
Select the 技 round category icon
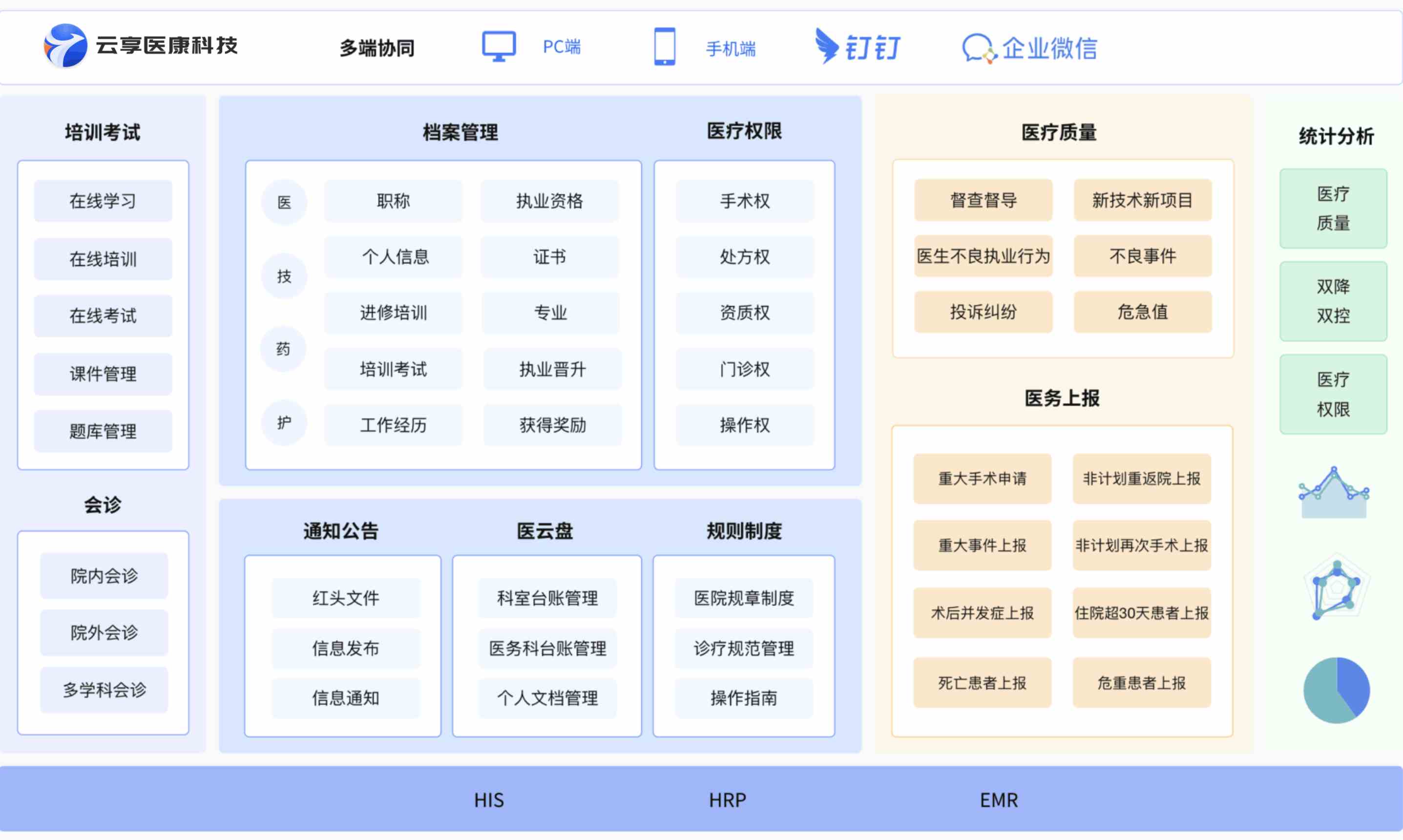(x=284, y=276)
